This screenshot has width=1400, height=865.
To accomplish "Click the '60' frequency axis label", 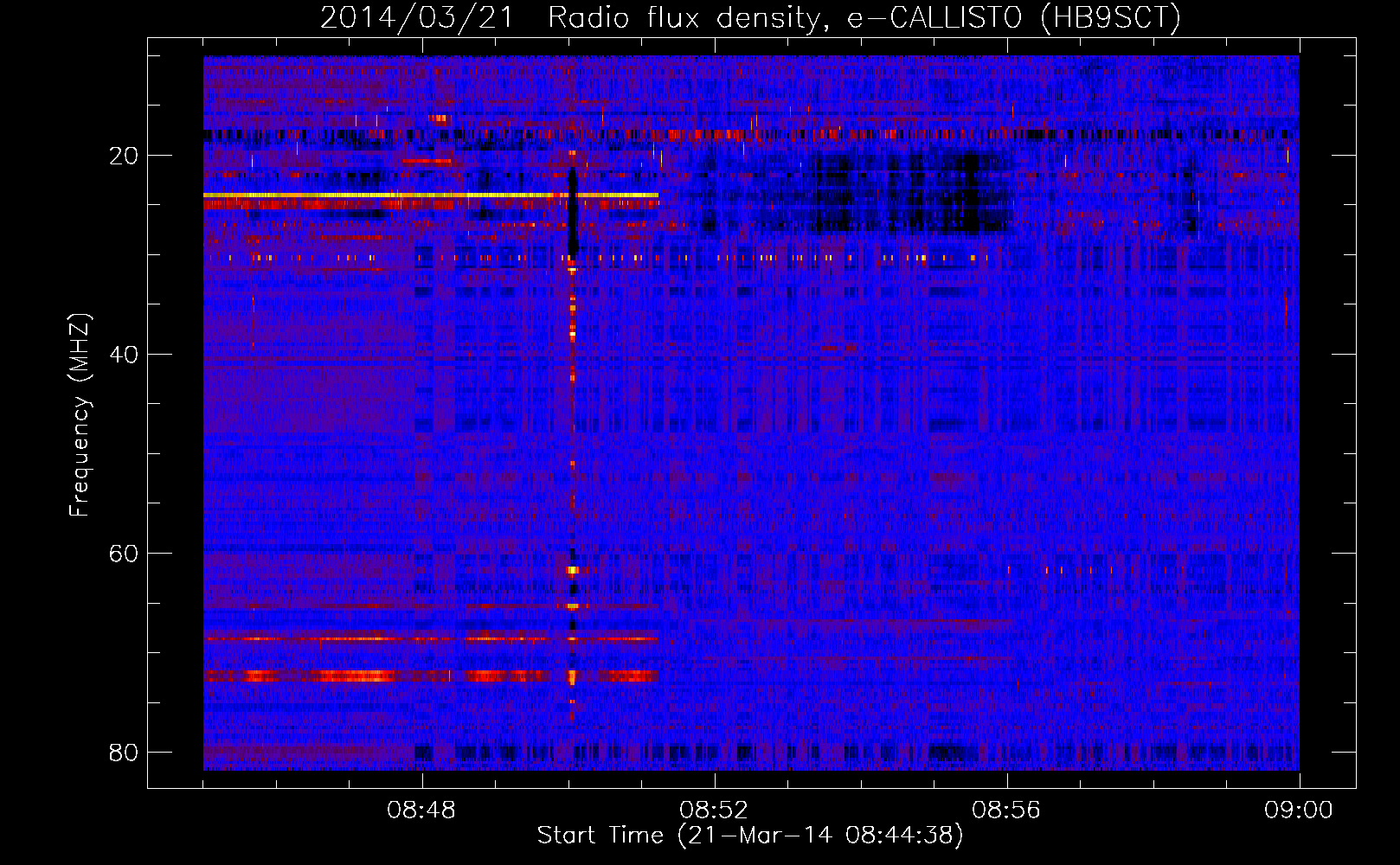I will pyautogui.click(x=124, y=554).
